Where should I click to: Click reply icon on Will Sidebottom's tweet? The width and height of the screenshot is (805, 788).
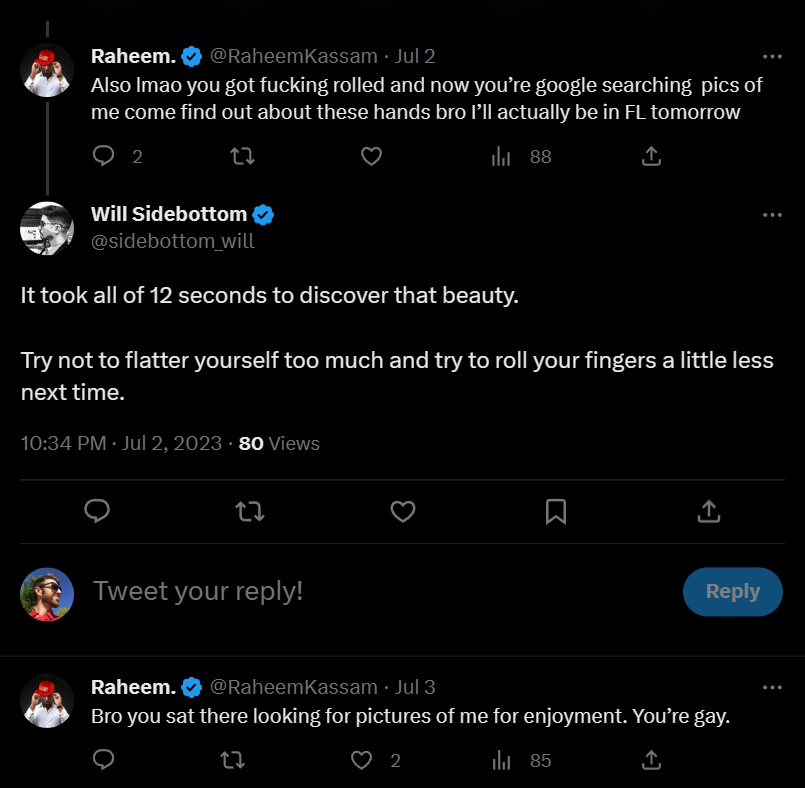click(97, 512)
